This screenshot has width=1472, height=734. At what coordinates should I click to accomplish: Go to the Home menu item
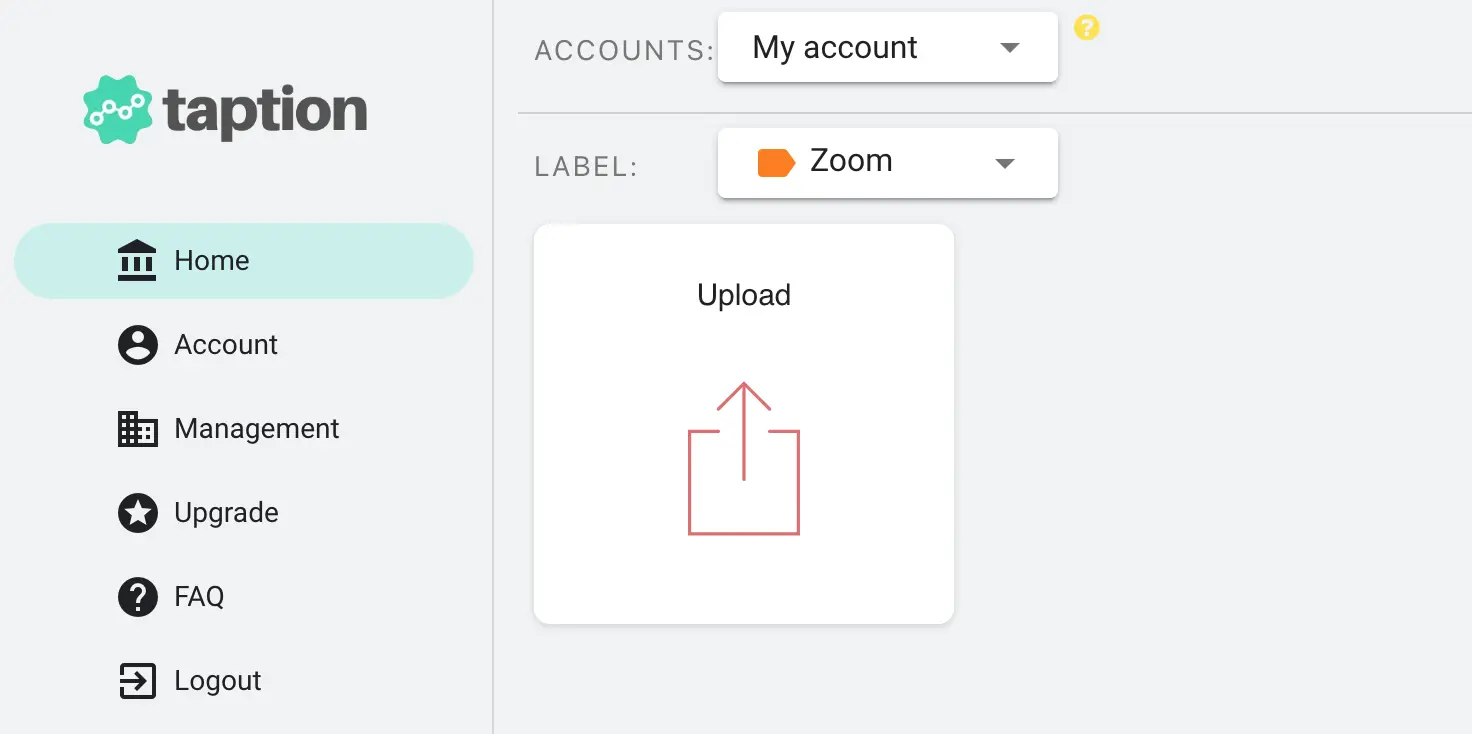click(243, 261)
